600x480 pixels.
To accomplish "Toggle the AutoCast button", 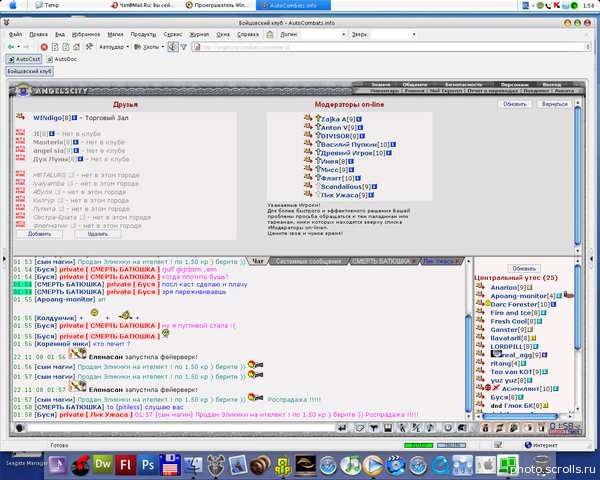I will (24, 59).
